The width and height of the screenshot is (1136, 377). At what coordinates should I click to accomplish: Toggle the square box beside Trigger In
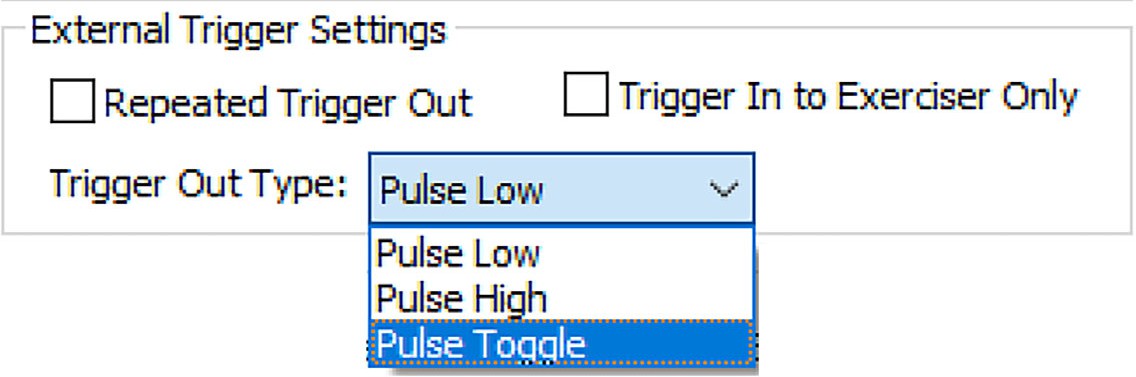tap(586, 94)
